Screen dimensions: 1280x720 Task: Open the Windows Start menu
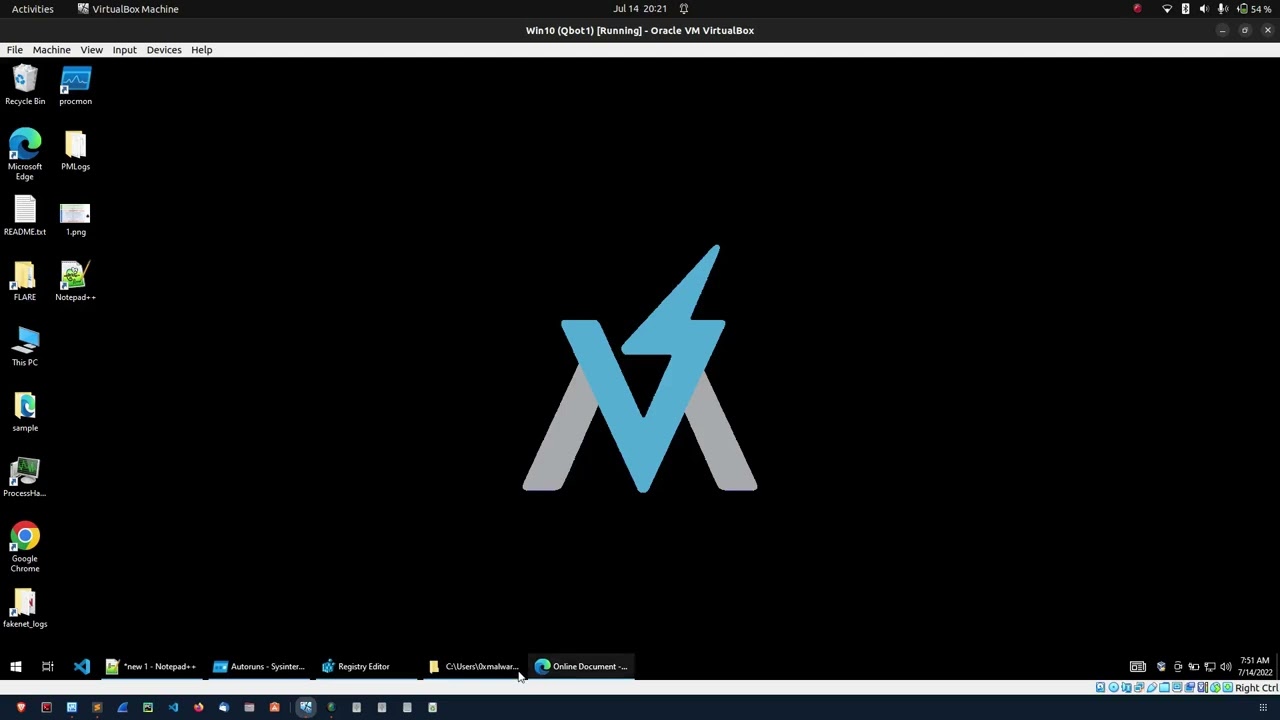15,666
